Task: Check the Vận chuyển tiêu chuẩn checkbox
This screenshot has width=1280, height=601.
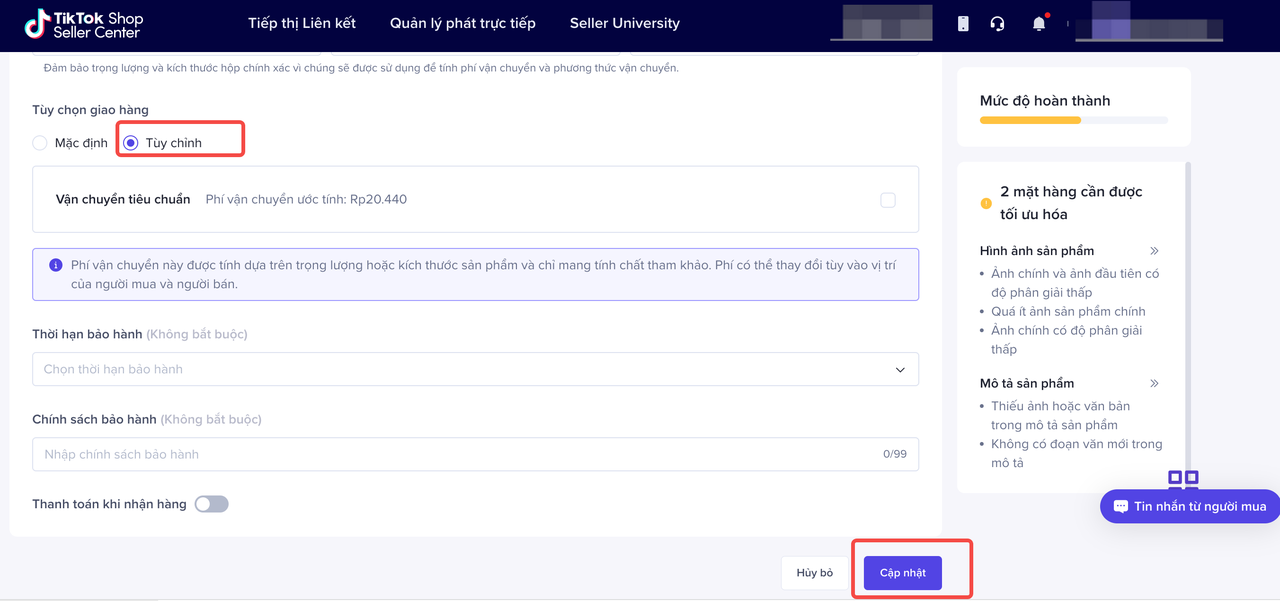Action: [888, 200]
